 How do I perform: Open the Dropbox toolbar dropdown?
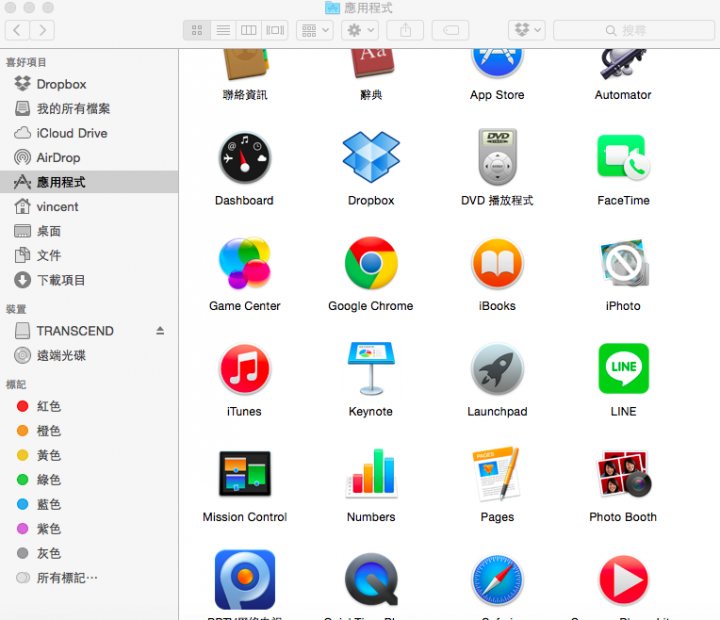[527, 30]
